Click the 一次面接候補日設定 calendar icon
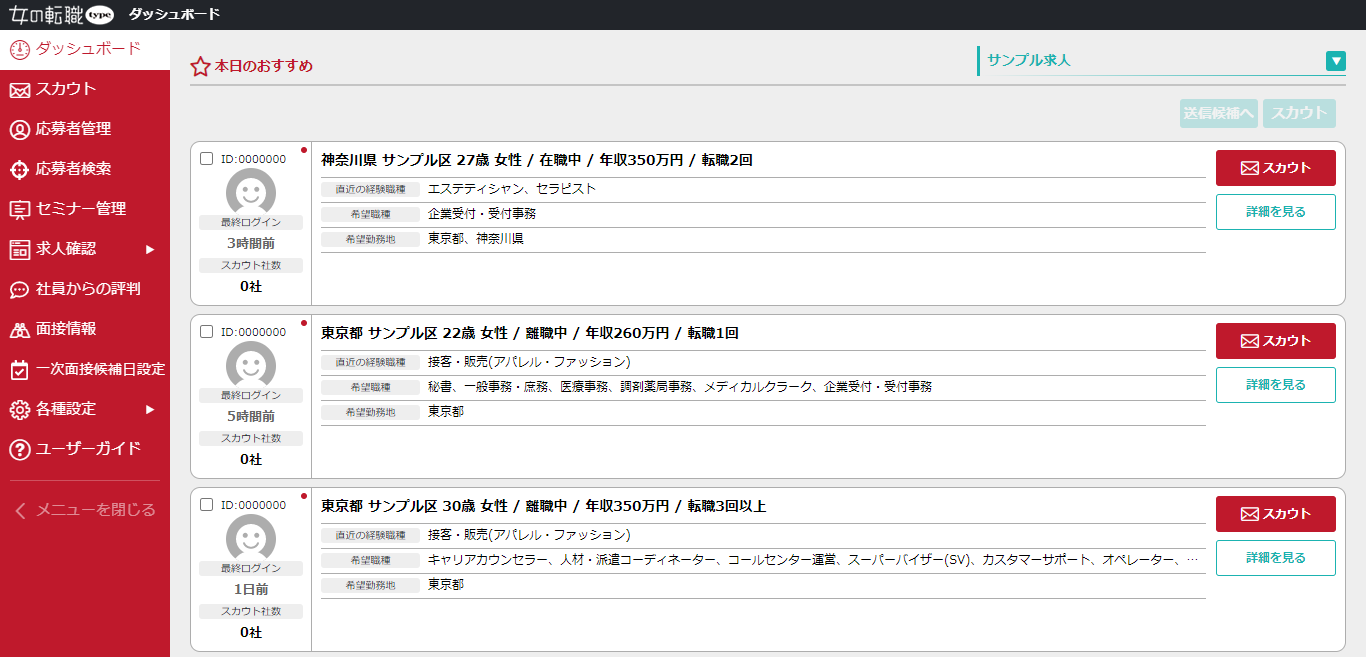This screenshot has width=1366, height=657. [x=20, y=369]
